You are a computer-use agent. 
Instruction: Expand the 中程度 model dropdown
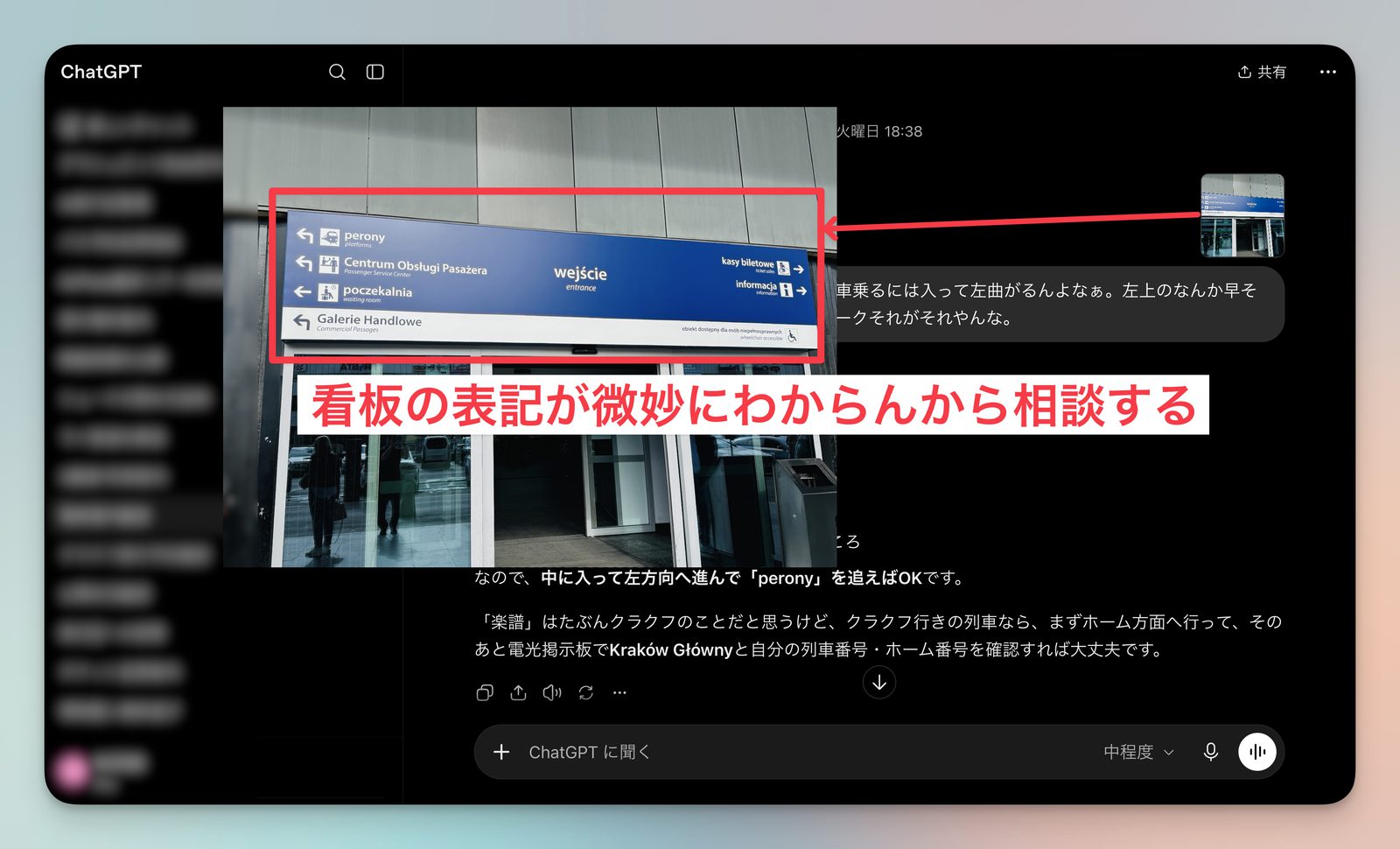(1138, 752)
